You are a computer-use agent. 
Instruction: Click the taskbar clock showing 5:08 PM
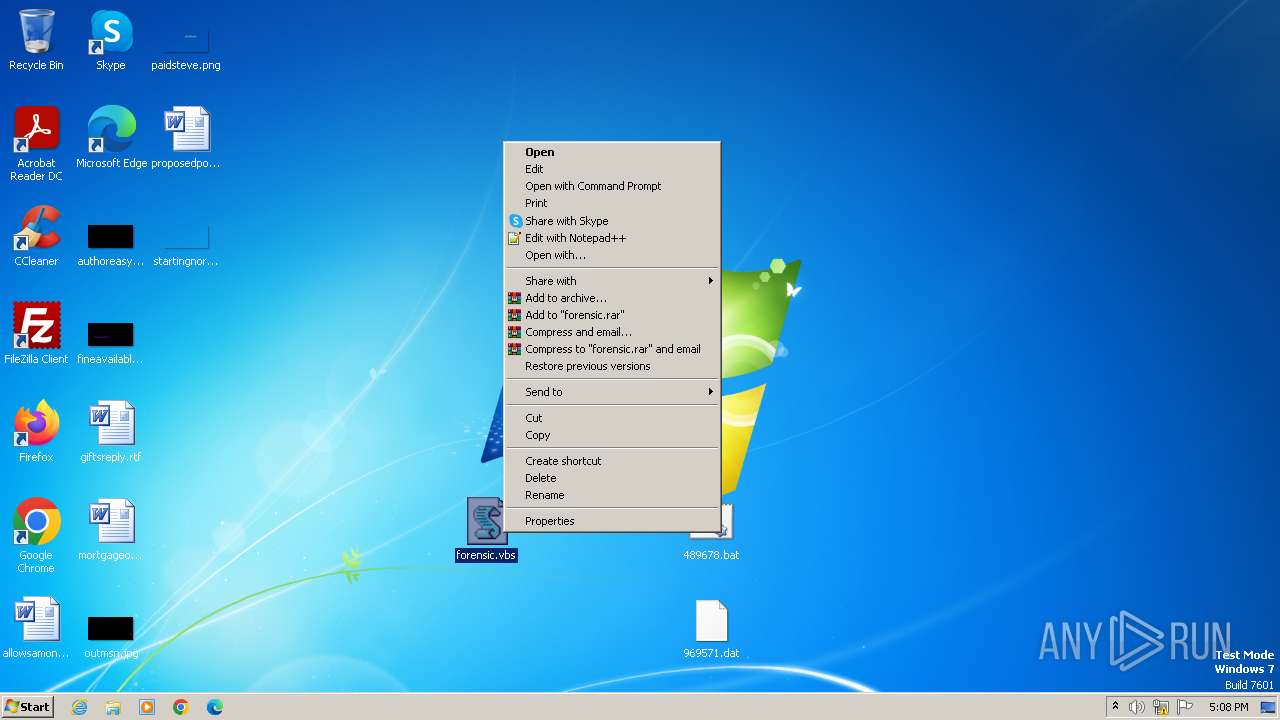(x=1228, y=707)
